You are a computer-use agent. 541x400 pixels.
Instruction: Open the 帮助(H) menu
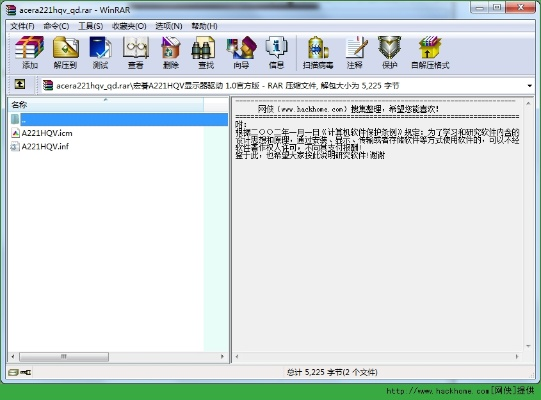click(x=205, y=26)
